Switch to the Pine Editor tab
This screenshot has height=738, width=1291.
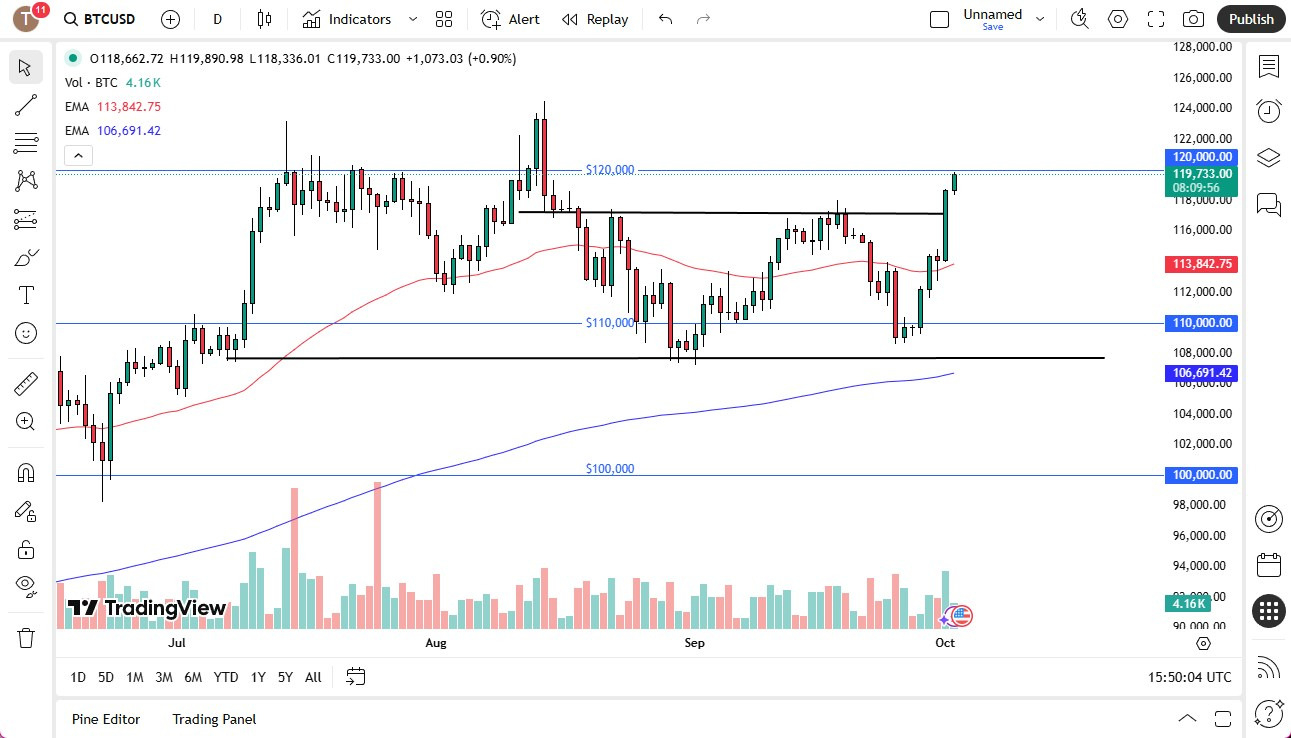click(105, 719)
